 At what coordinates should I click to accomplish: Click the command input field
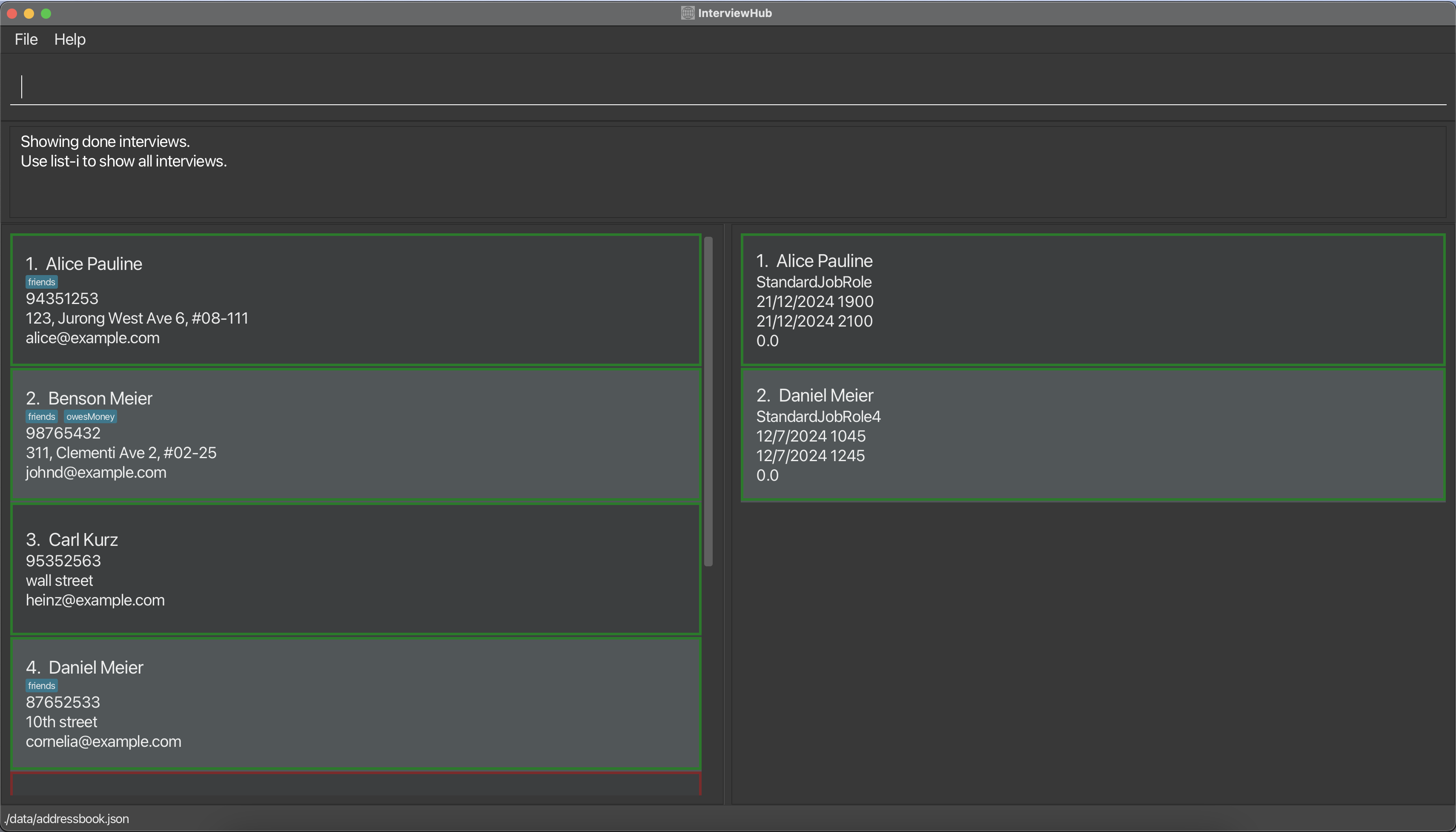728,87
